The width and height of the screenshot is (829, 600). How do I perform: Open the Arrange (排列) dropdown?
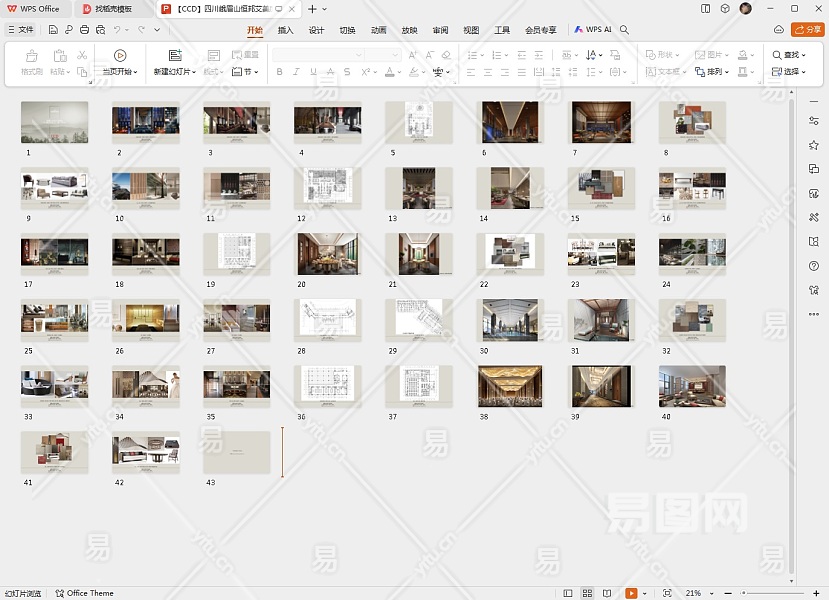717,72
